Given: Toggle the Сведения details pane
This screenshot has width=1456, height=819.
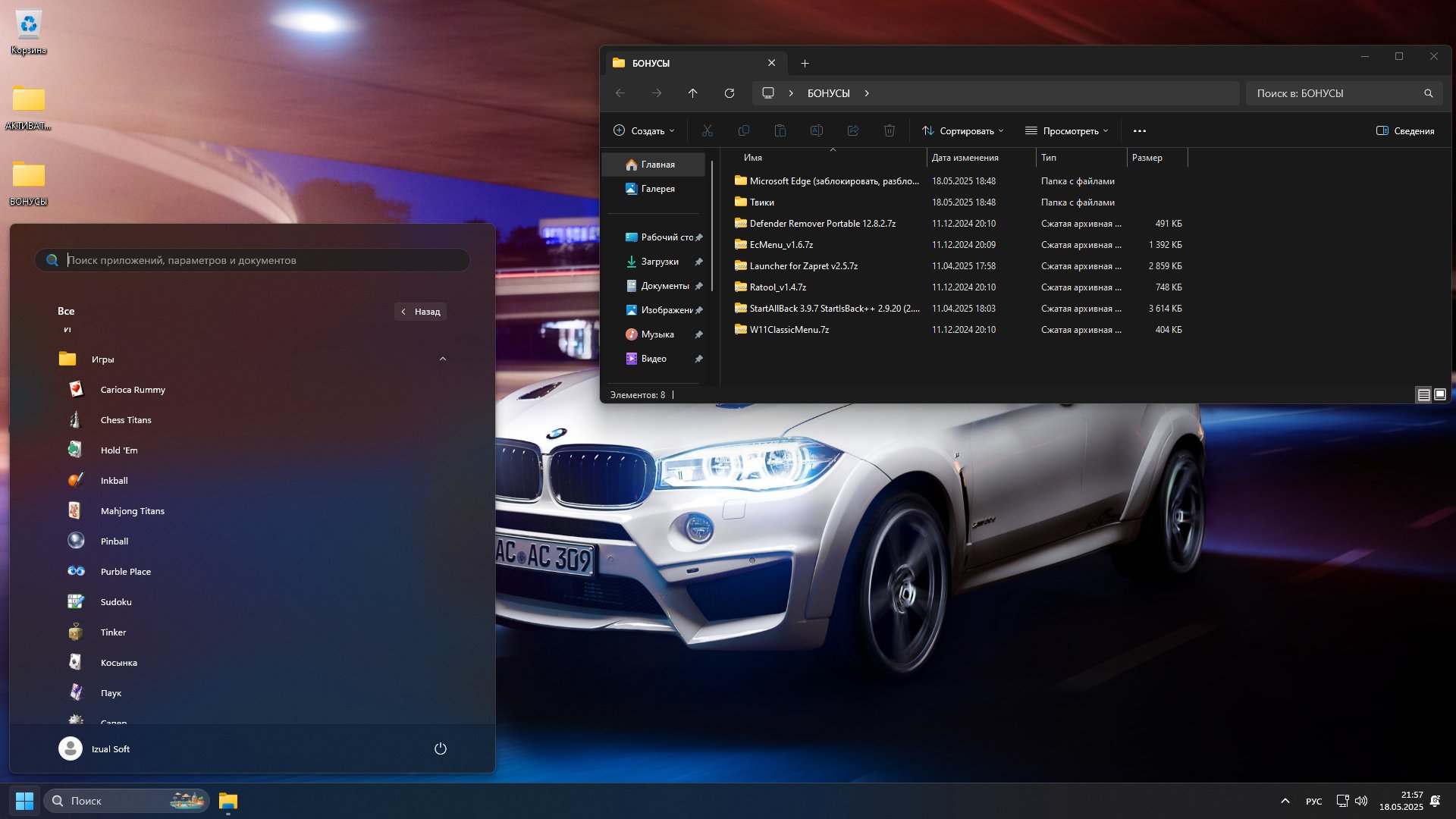Looking at the screenshot, I should click(x=1405, y=130).
